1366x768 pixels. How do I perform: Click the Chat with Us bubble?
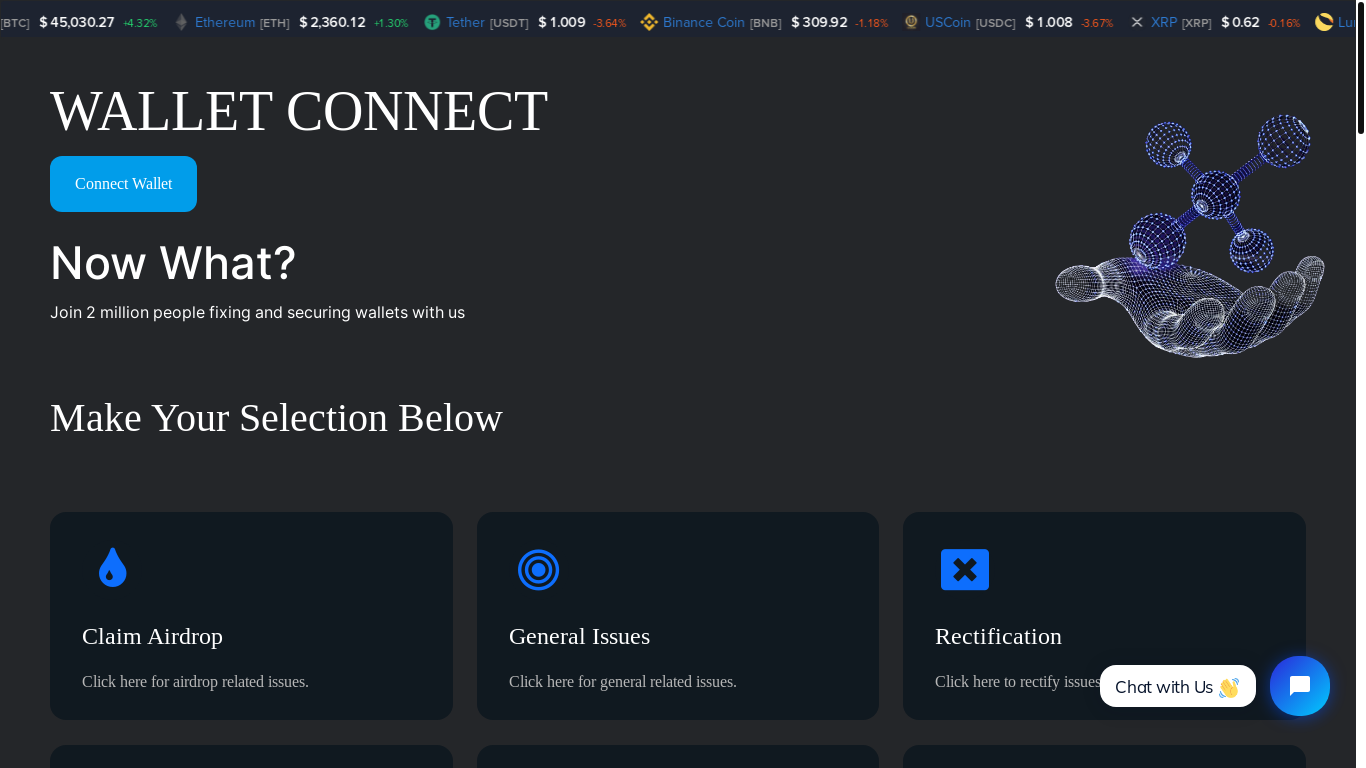click(1177, 687)
